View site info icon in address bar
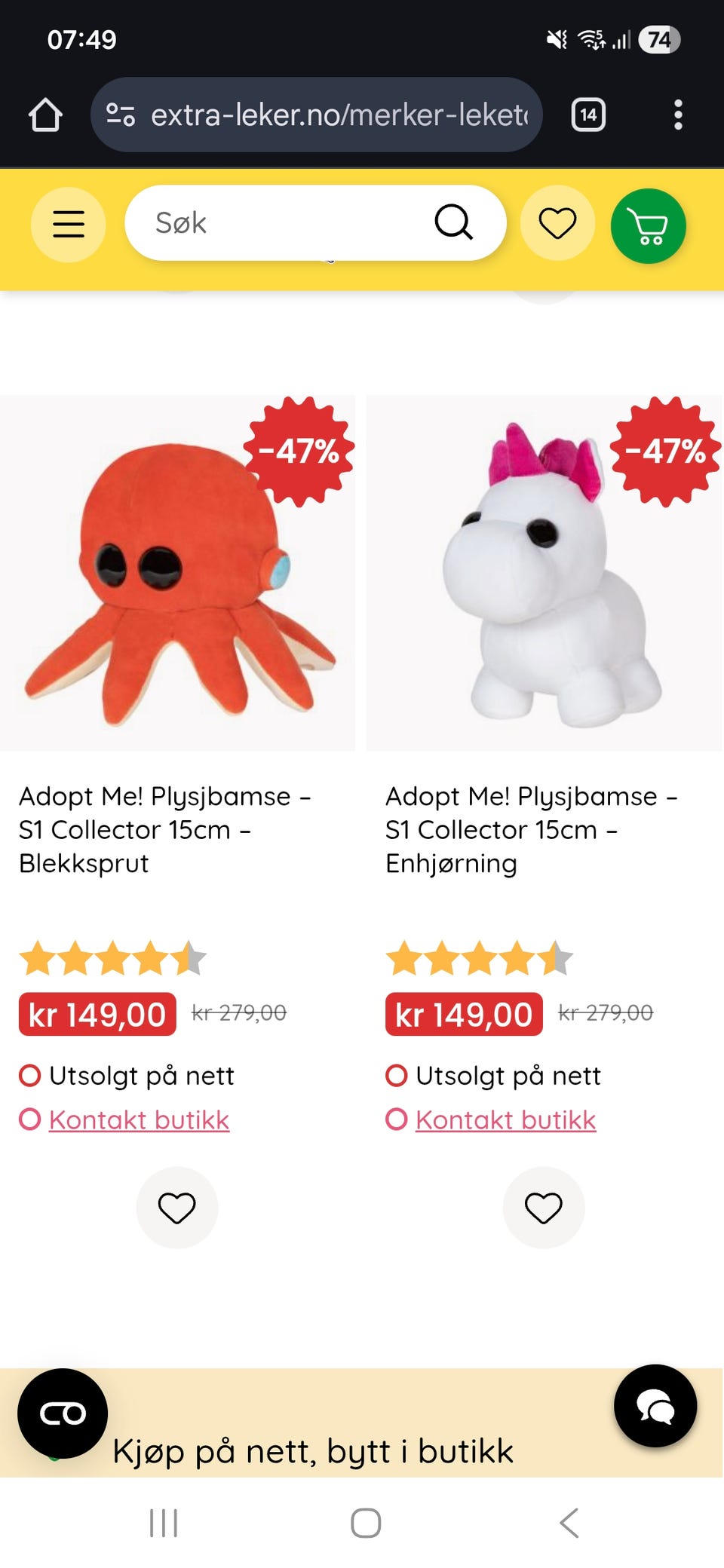724x1568 pixels. click(x=120, y=115)
